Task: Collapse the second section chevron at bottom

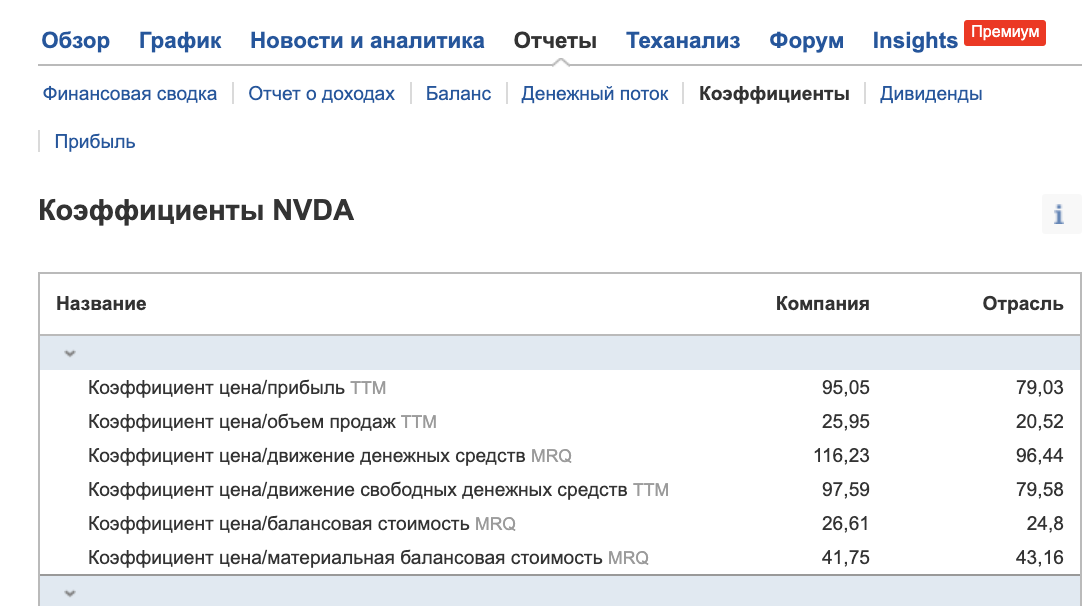Action: [x=70, y=593]
